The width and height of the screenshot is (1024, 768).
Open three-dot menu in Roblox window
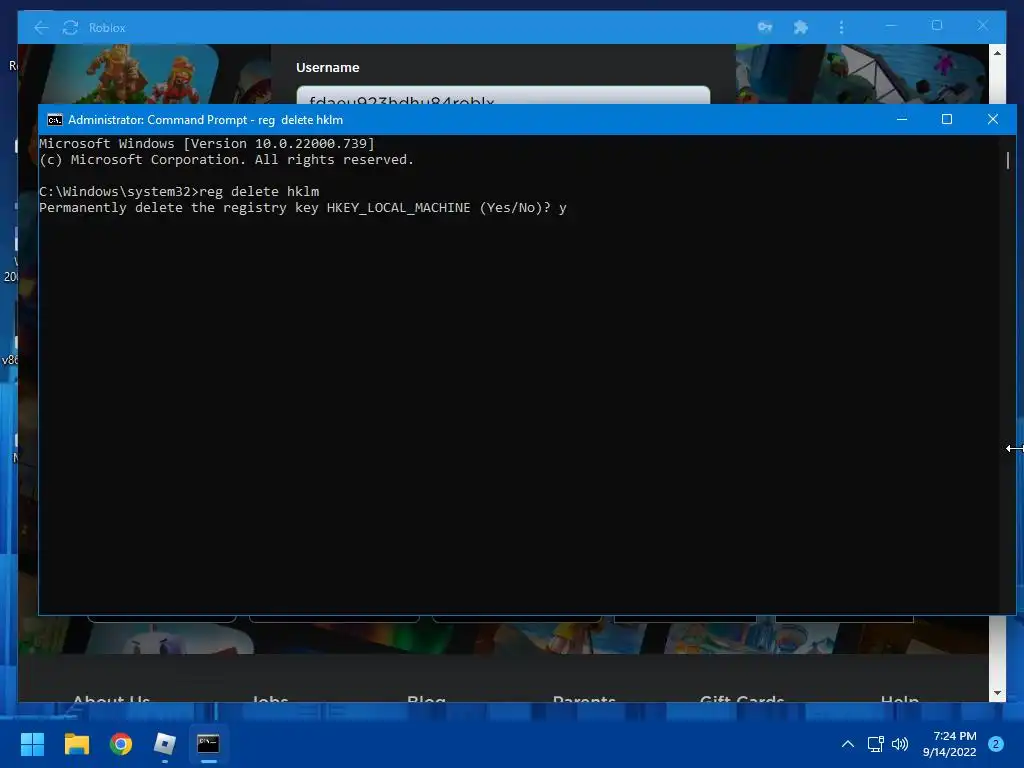pyautogui.click(x=841, y=27)
